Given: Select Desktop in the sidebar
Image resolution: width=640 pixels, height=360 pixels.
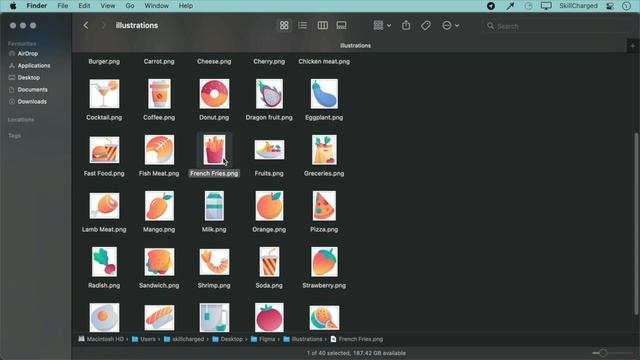Looking at the screenshot, I should point(29,78).
